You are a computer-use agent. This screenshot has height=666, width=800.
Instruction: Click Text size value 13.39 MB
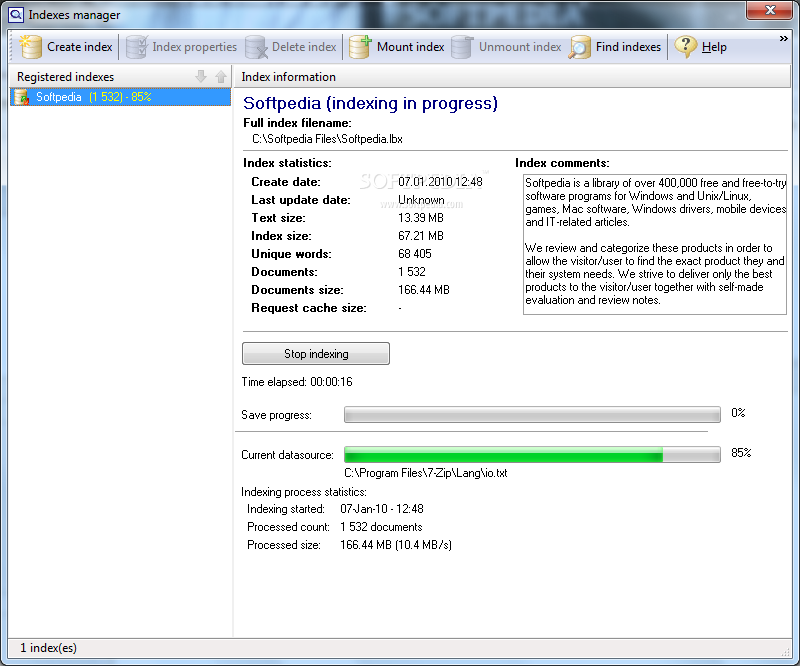pyautogui.click(x=421, y=218)
